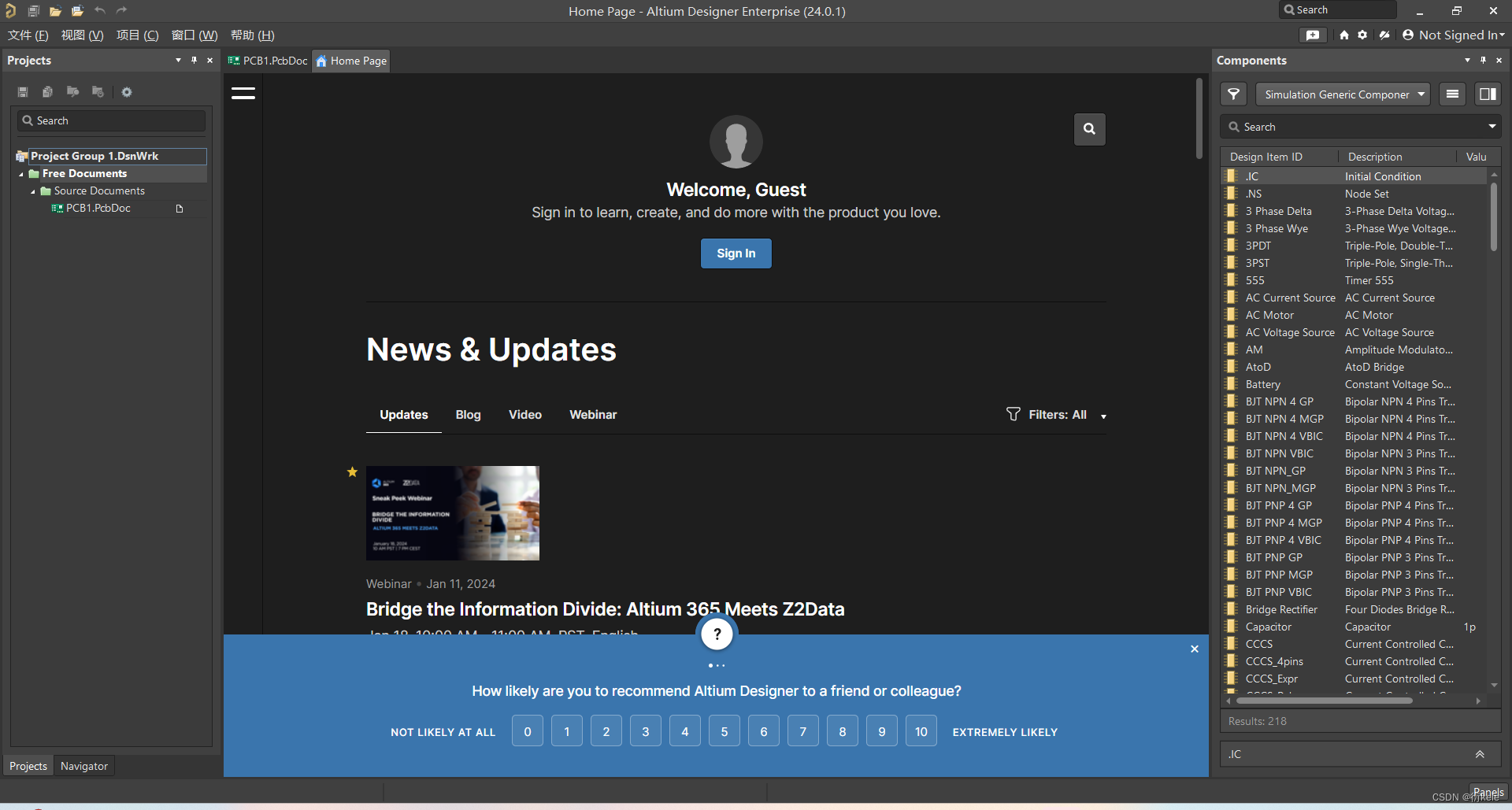Open the hamburger menu on the Home Page
1512x810 pixels.
[243, 93]
